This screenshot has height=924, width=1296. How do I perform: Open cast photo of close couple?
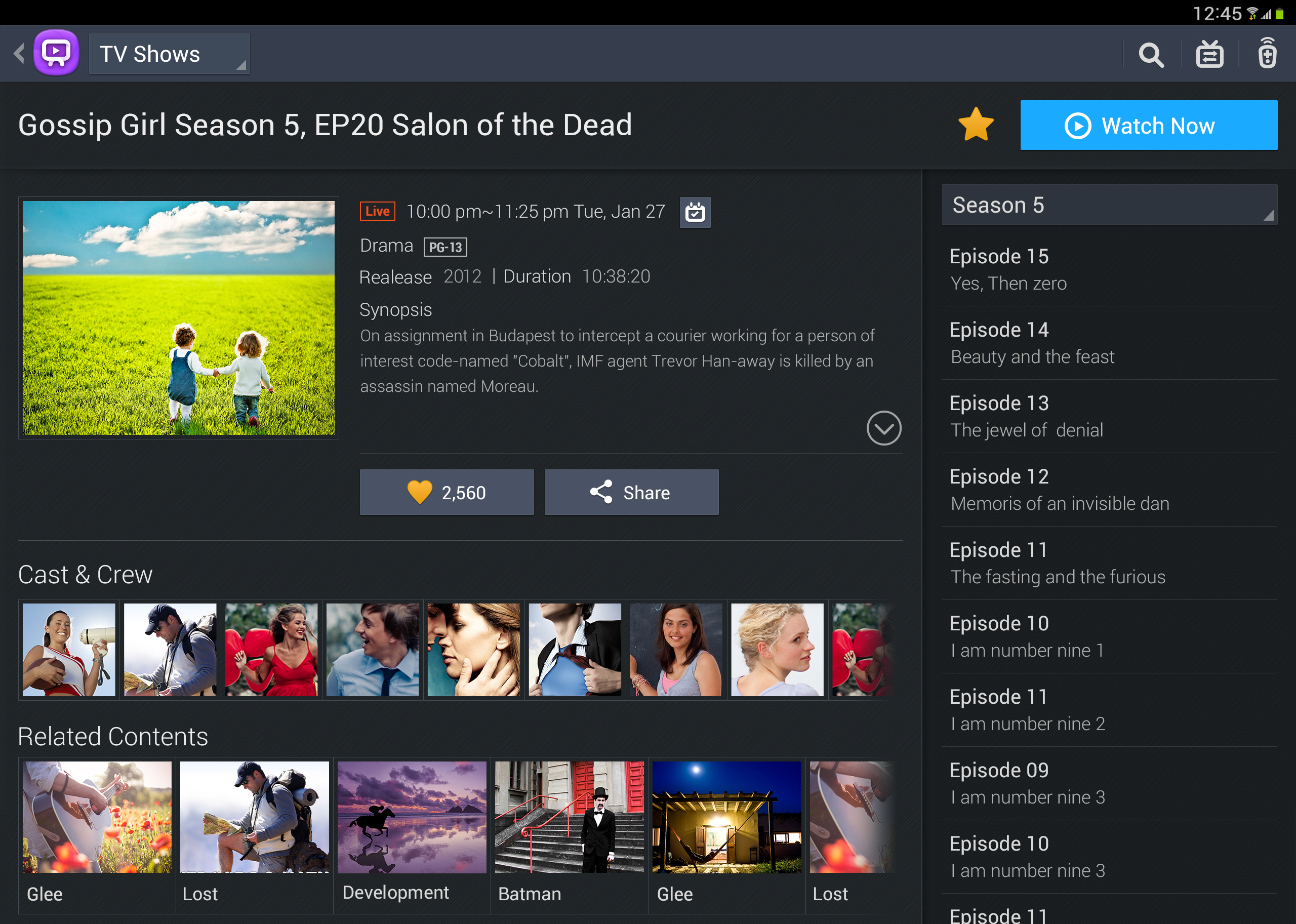click(474, 650)
